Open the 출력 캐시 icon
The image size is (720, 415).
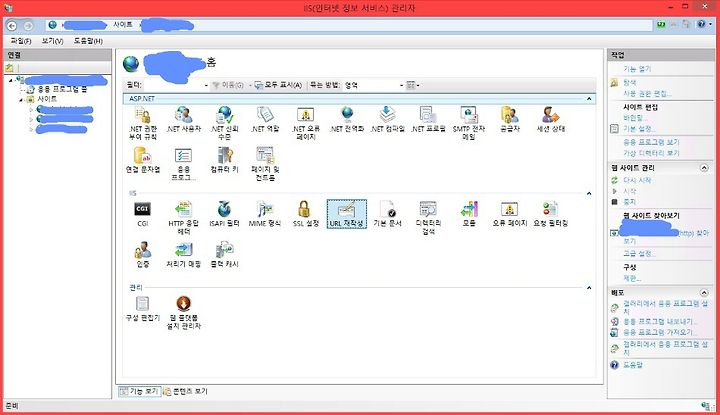click(224, 255)
